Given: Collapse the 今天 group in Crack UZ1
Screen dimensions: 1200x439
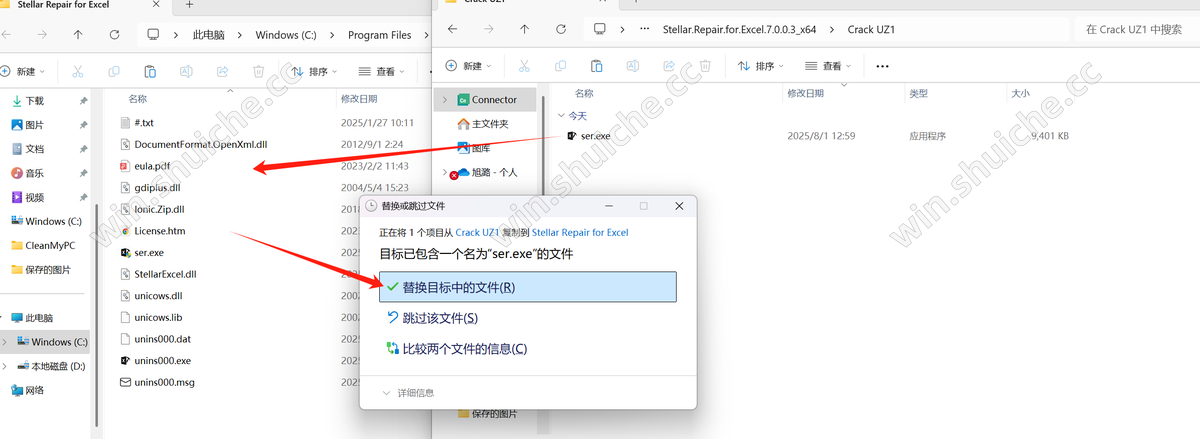Looking at the screenshot, I should [561, 116].
